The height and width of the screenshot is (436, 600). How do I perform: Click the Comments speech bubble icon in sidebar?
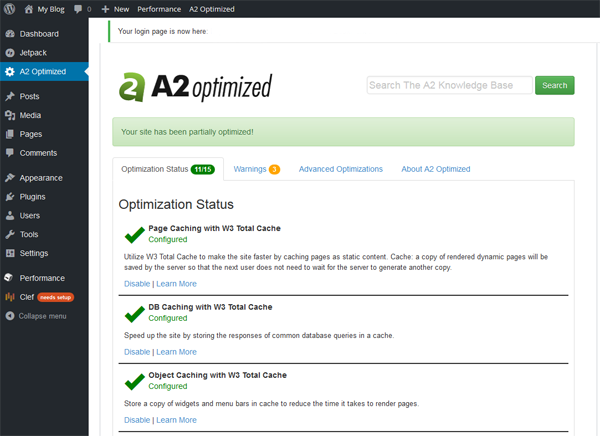pos(10,153)
